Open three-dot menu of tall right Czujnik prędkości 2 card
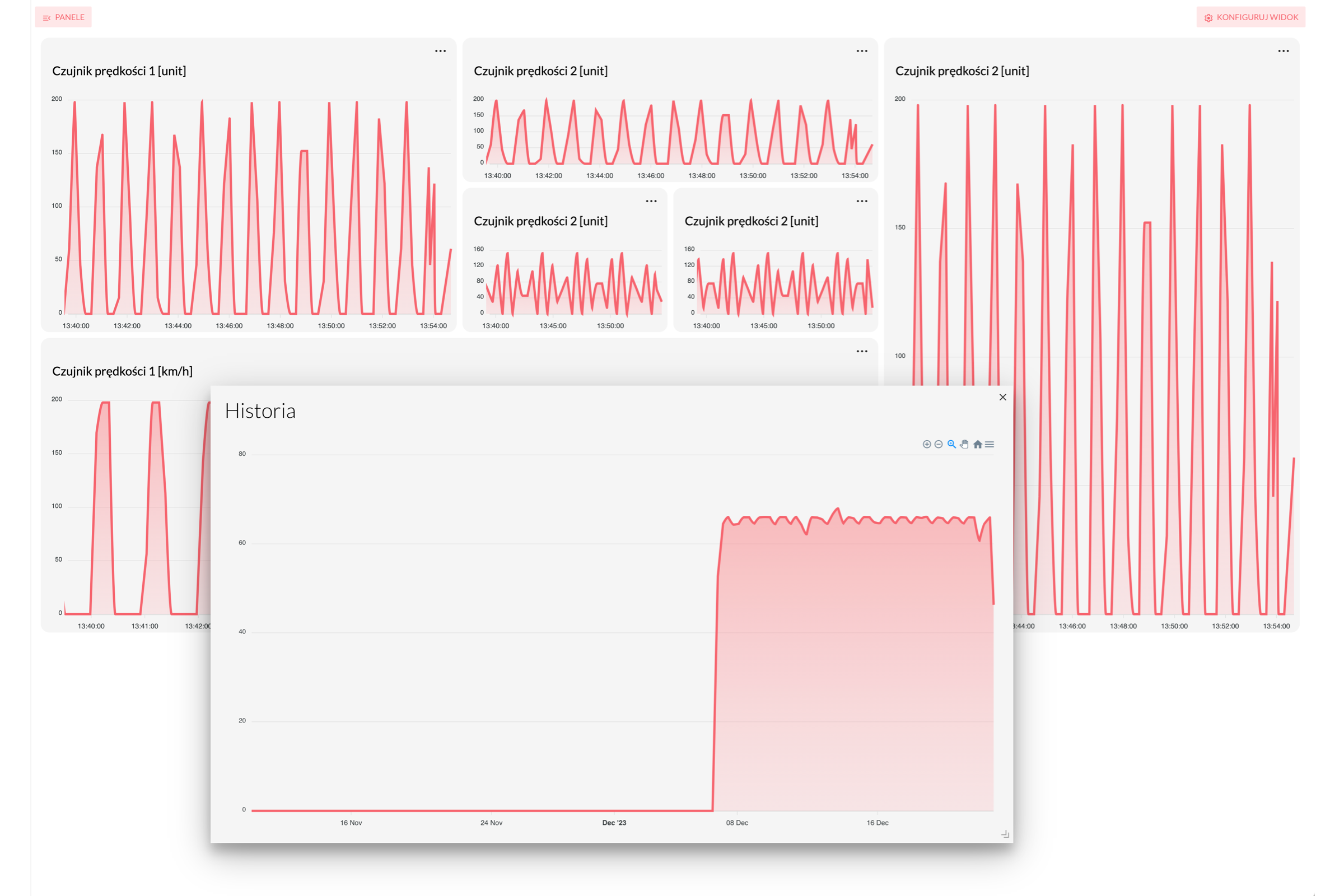Image resolution: width=1344 pixels, height=896 pixels. (1283, 51)
